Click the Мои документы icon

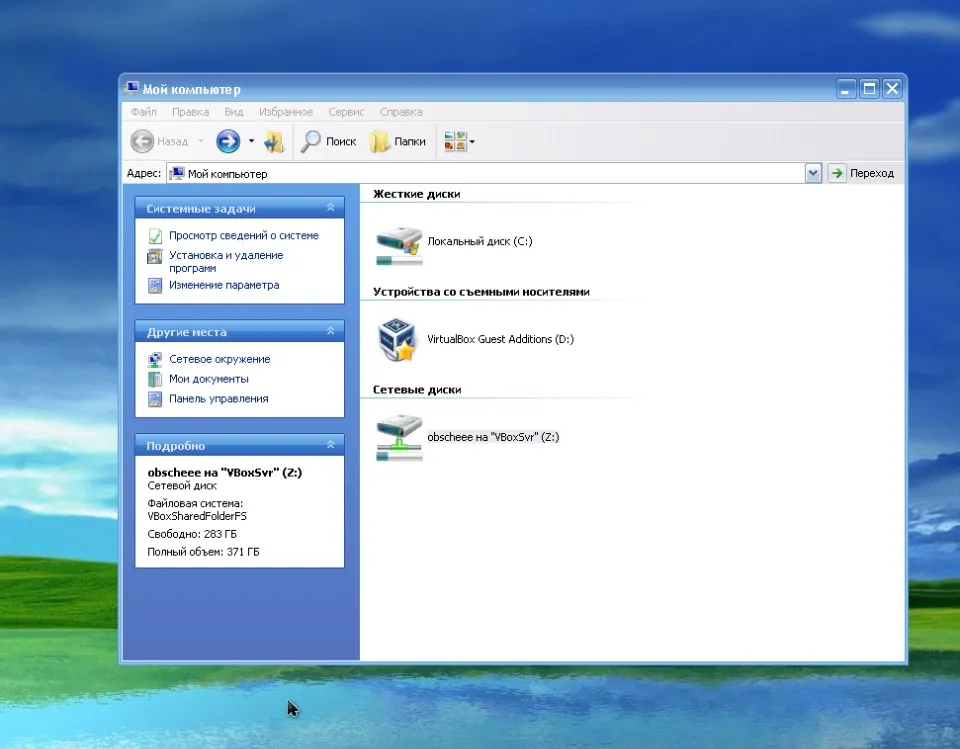click(155, 379)
